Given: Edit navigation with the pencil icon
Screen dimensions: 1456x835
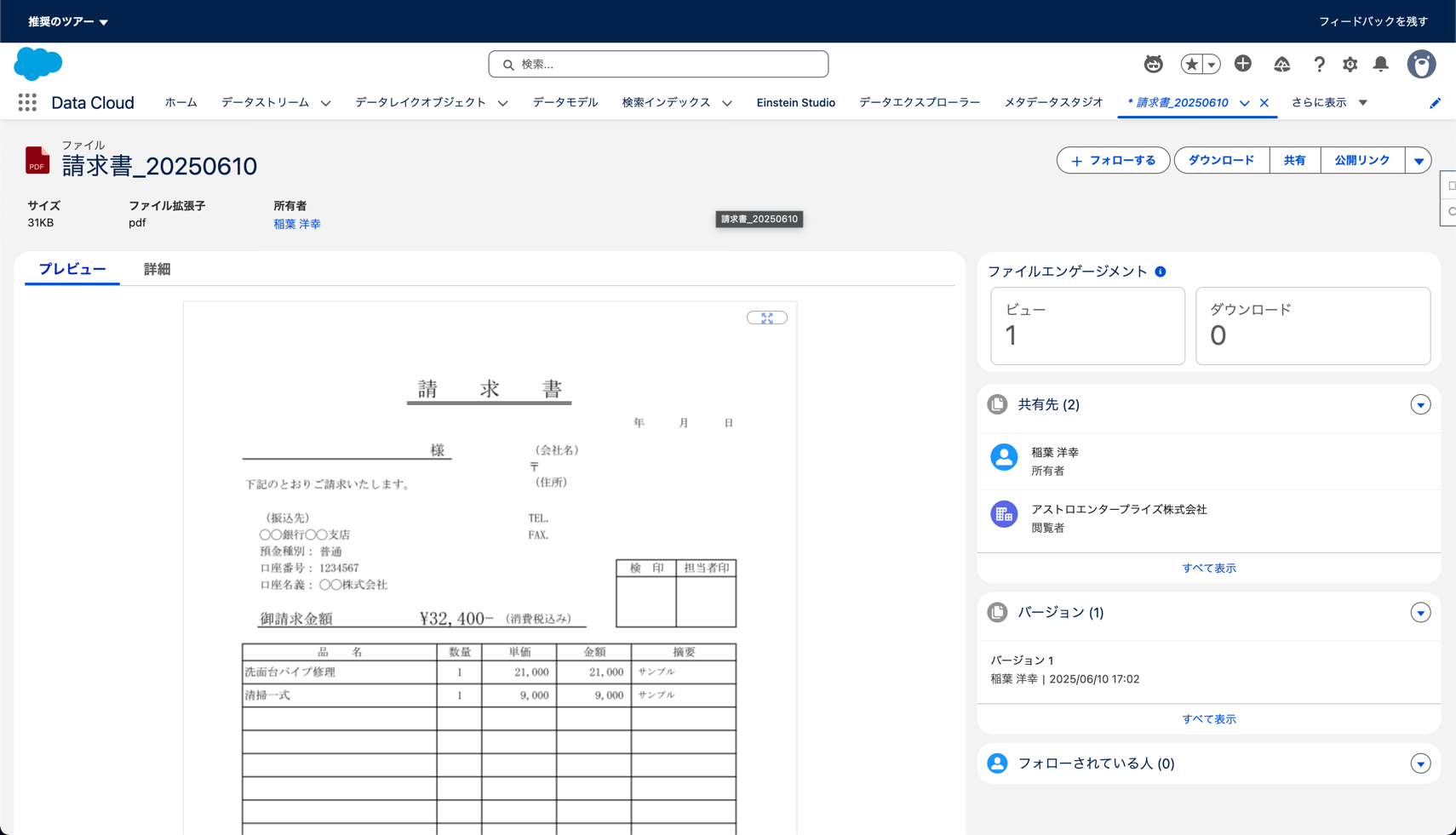Looking at the screenshot, I should pyautogui.click(x=1435, y=103).
